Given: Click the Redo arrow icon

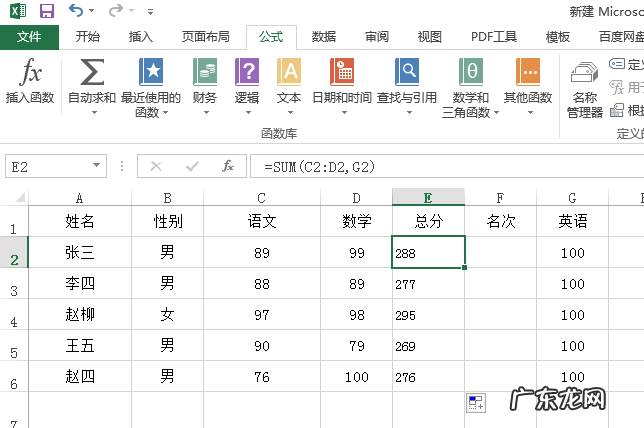Looking at the screenshot, I should click(116, 10).
